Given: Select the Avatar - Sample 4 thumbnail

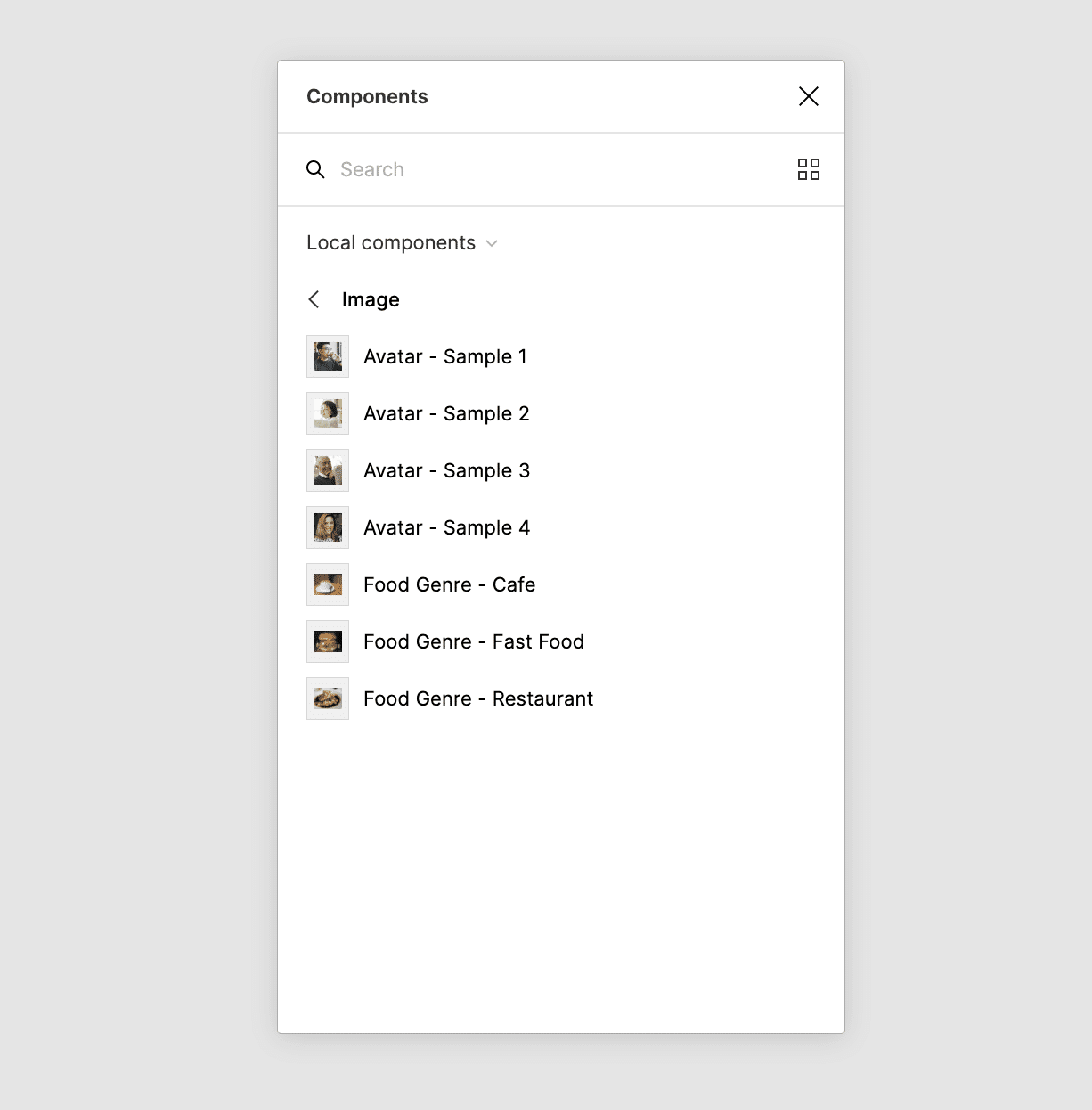Looking at the screenshot, I should [x=328, y=527].
